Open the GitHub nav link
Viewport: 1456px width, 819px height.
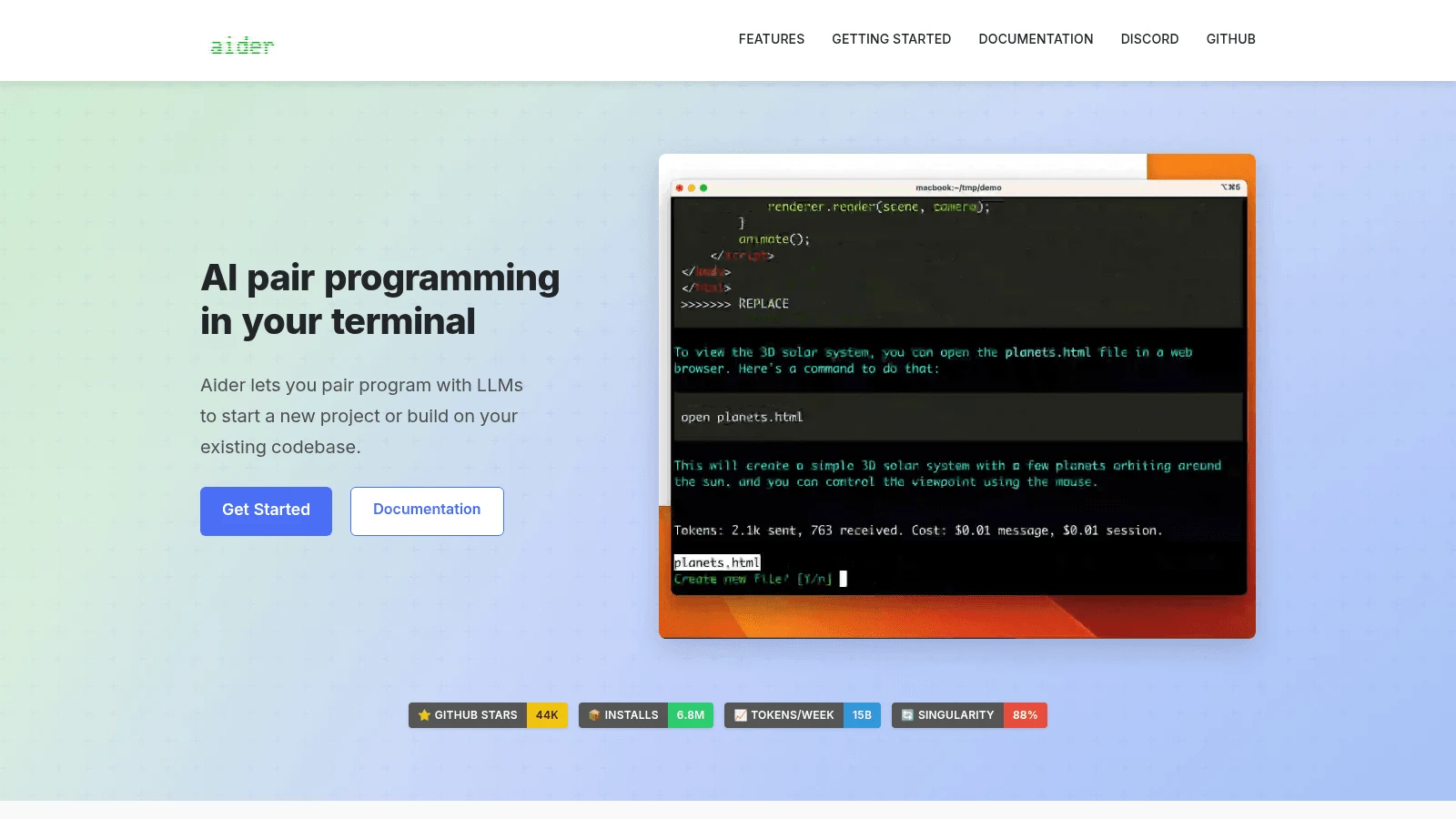(x=1230, y=39)
